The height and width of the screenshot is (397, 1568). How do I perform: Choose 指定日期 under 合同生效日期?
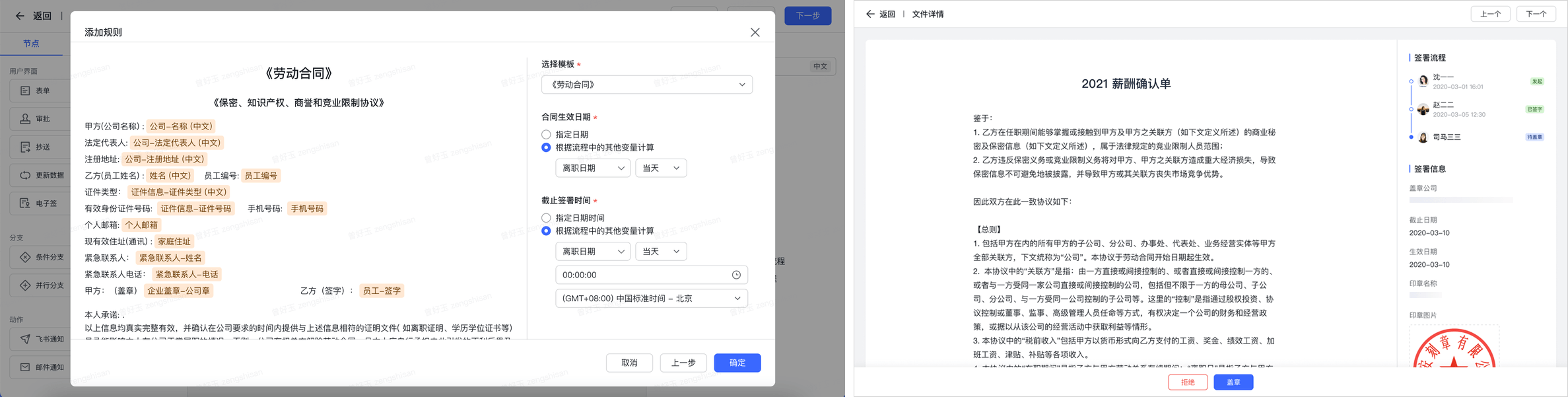click(x=546, y=135)
